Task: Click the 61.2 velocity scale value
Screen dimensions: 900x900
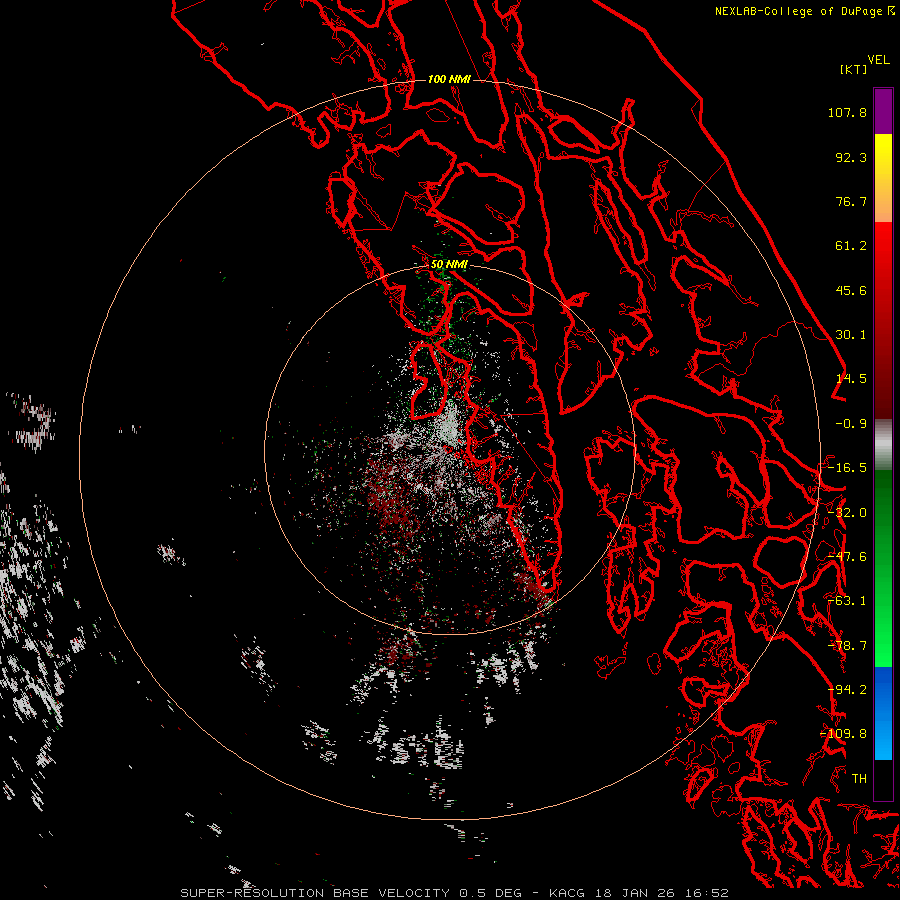Action: pyautogui.click(x=851, y=246)
